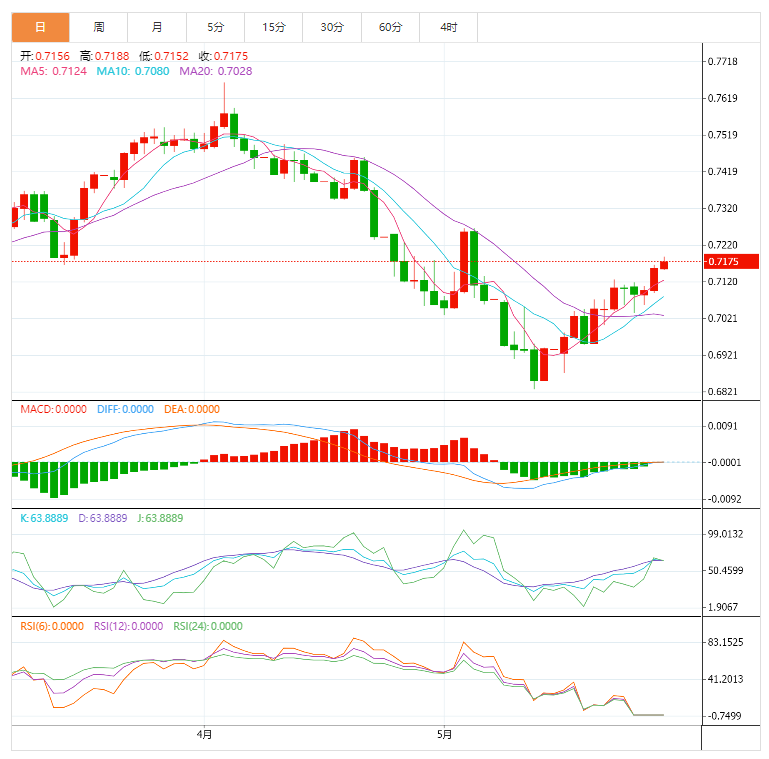This screenshot has height=759, width=769.
Task: Click the 0.7718 price axis label
Action: (x=723, y=61)
